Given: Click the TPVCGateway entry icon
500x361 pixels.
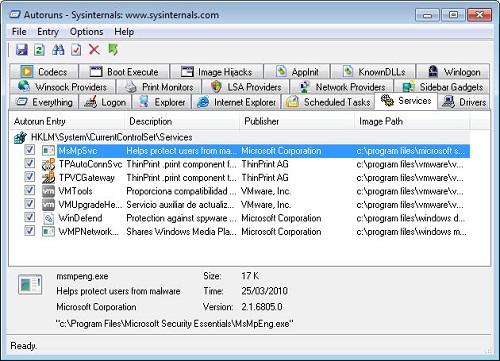Looking at the screenshot, I should coord(48,178).
